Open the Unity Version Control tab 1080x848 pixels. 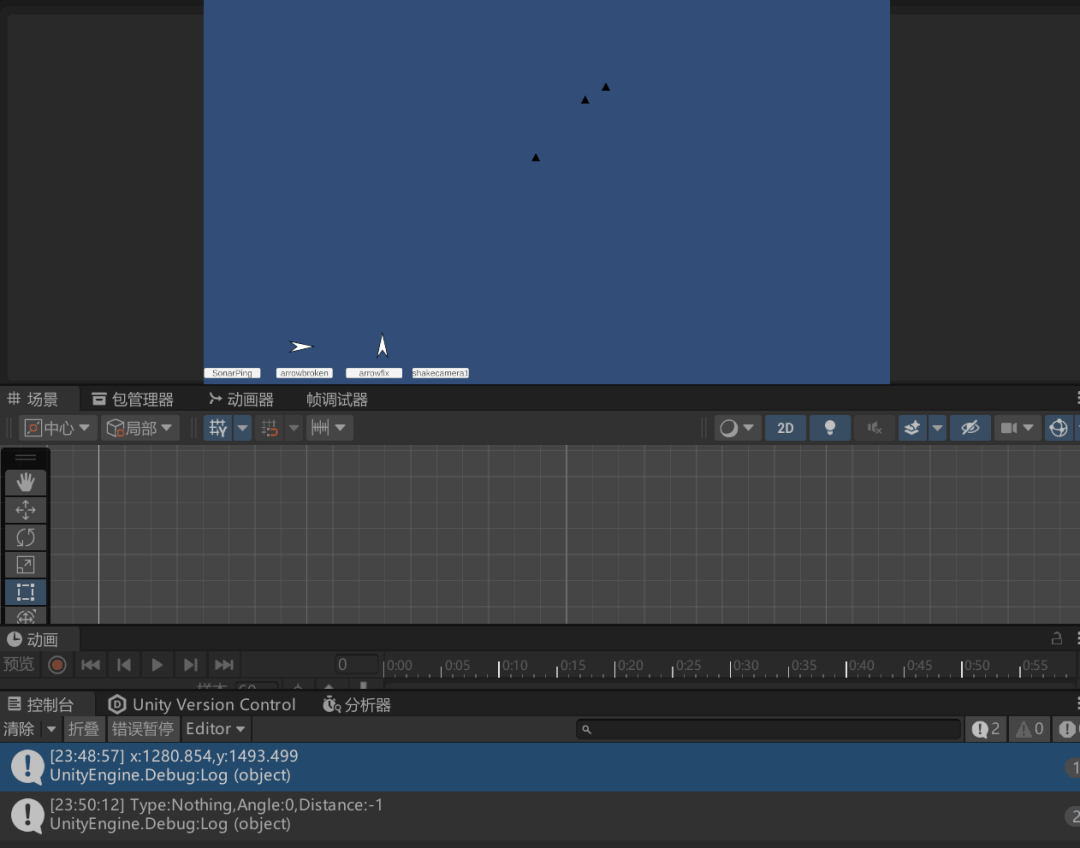202,704
